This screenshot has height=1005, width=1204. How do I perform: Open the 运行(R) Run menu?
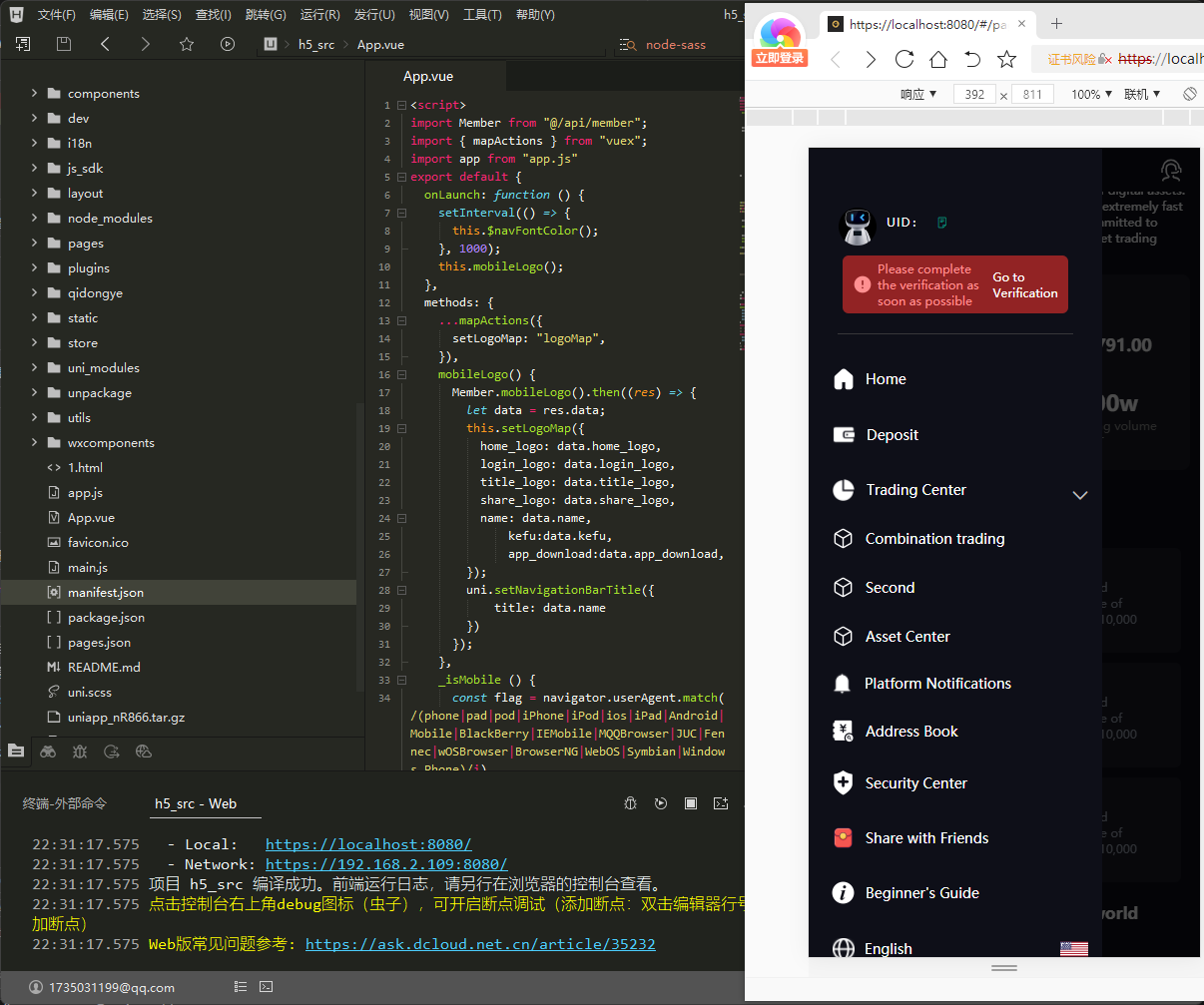tap(319, 15)
